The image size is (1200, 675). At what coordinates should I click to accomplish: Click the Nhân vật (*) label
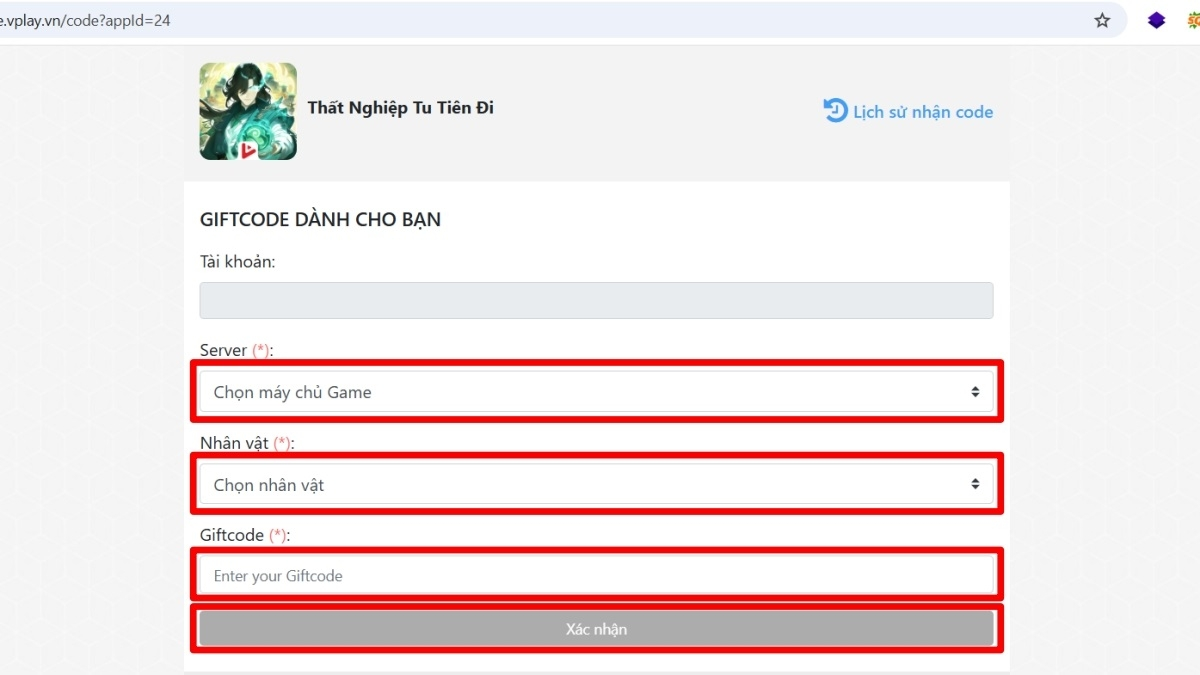[x=247, y=442]
